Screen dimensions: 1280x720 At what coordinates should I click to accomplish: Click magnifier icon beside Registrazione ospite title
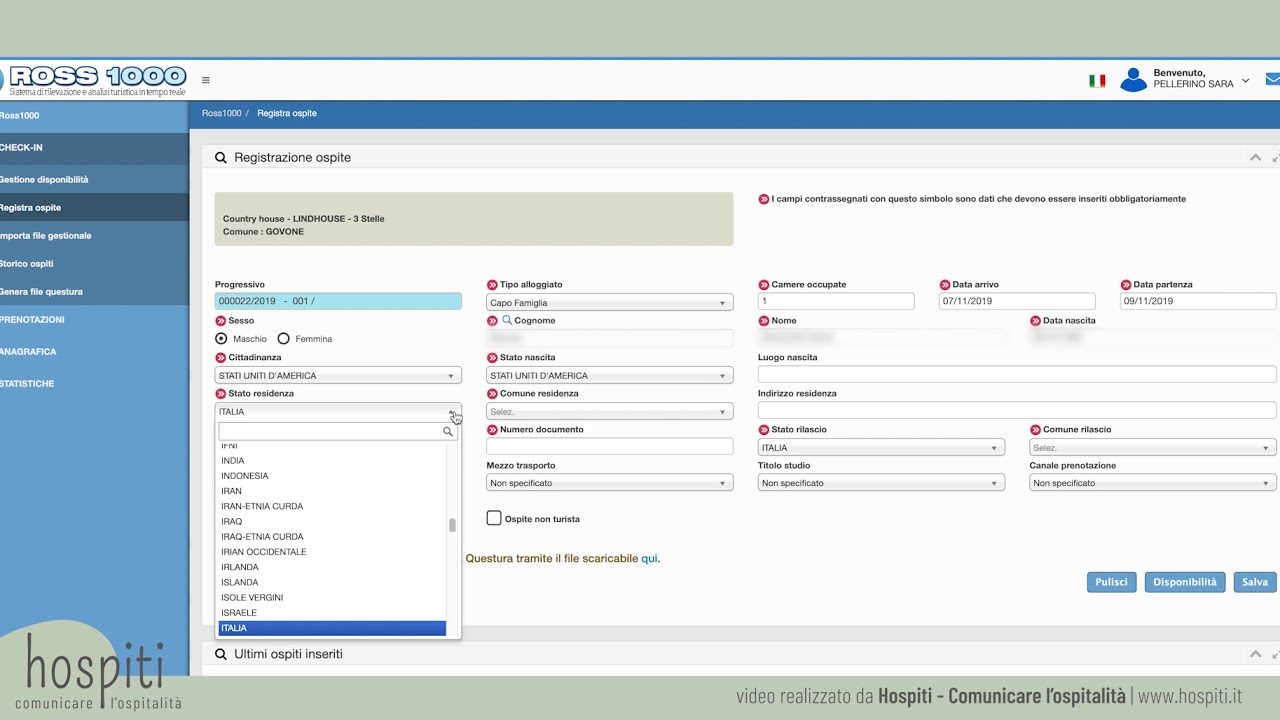click(x=221, y=158)
